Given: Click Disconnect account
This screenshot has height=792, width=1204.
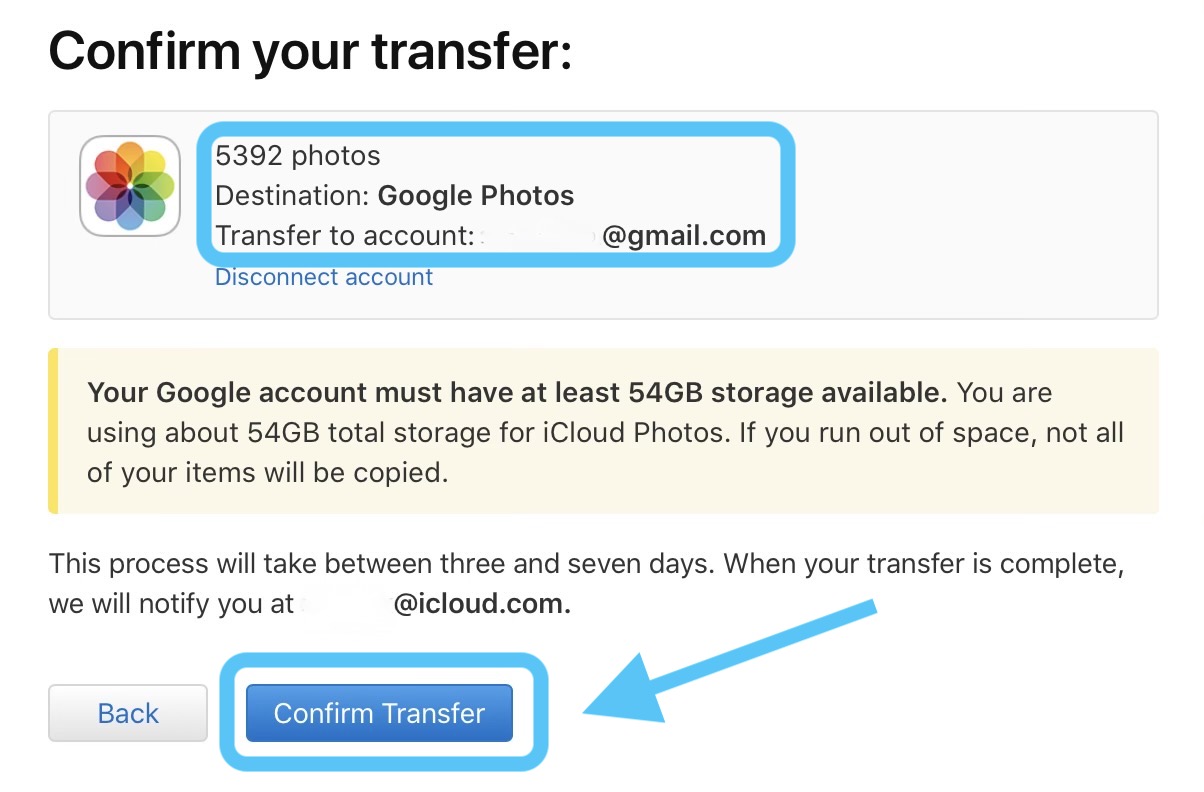Looking at the screenshot, I should pos(323,277).
